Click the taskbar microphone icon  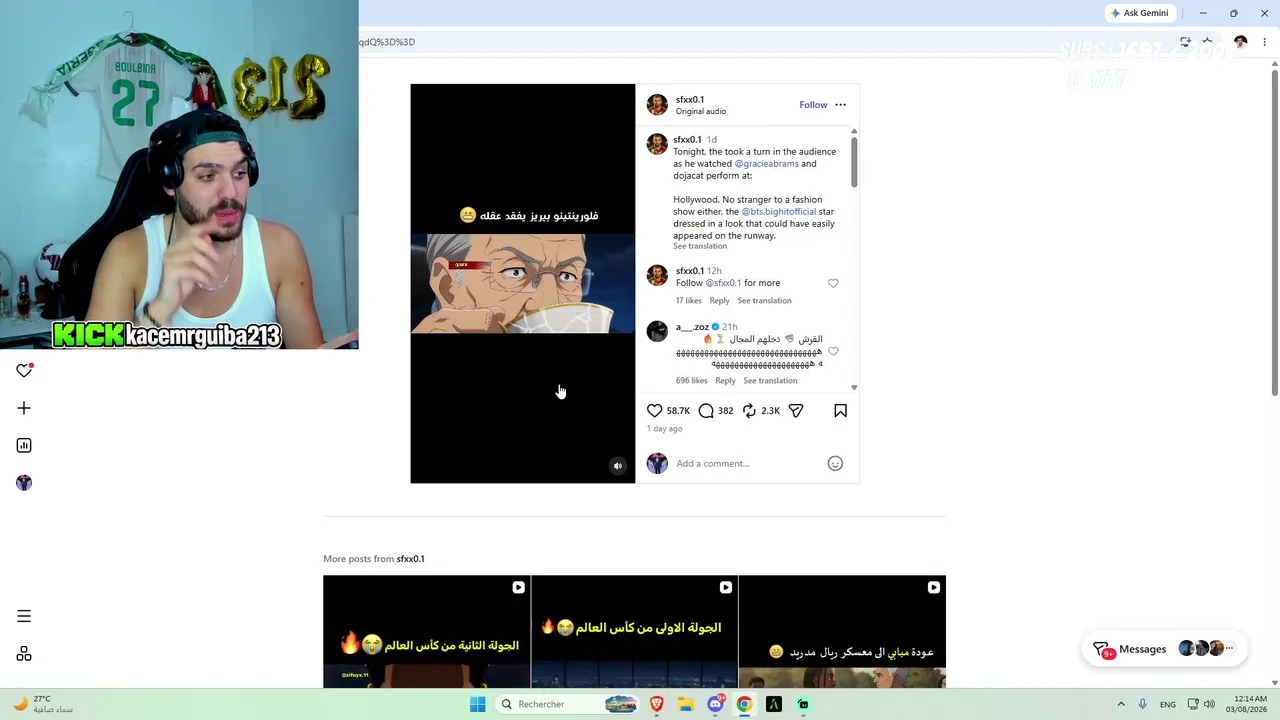[1143, 704]
